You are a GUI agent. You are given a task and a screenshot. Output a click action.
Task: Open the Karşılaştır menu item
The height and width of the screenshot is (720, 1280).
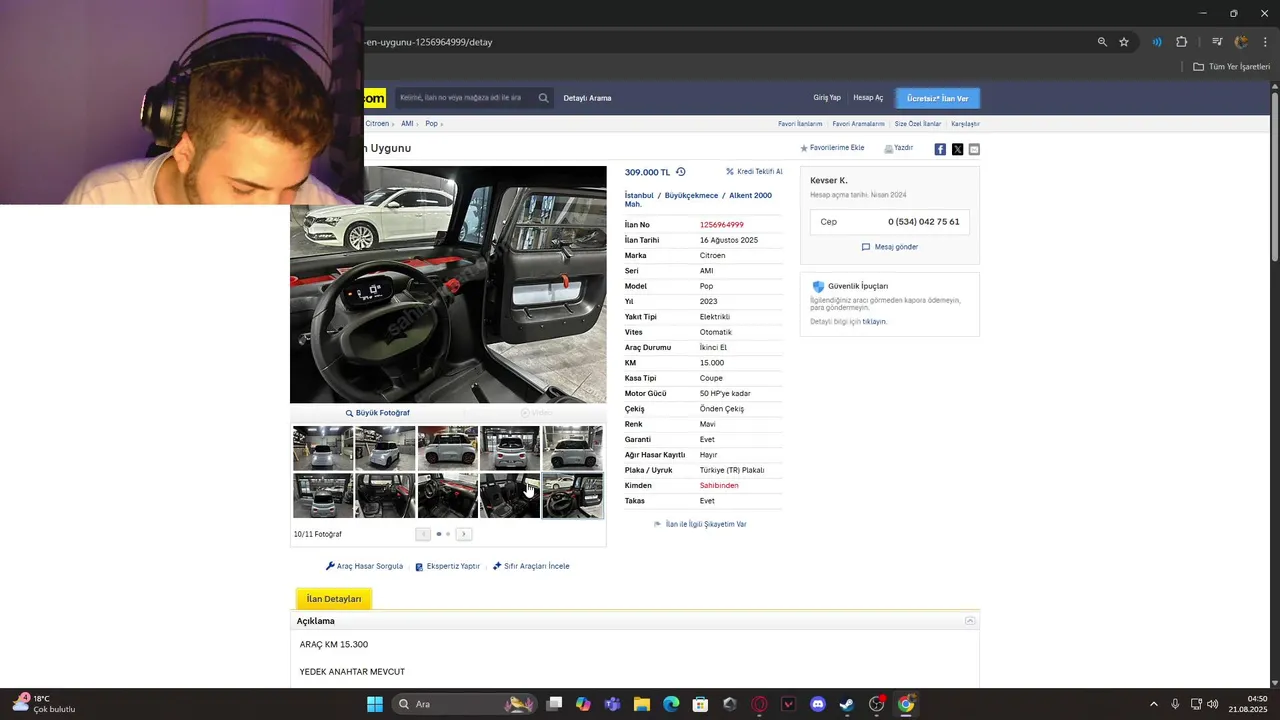click(964, 124)
